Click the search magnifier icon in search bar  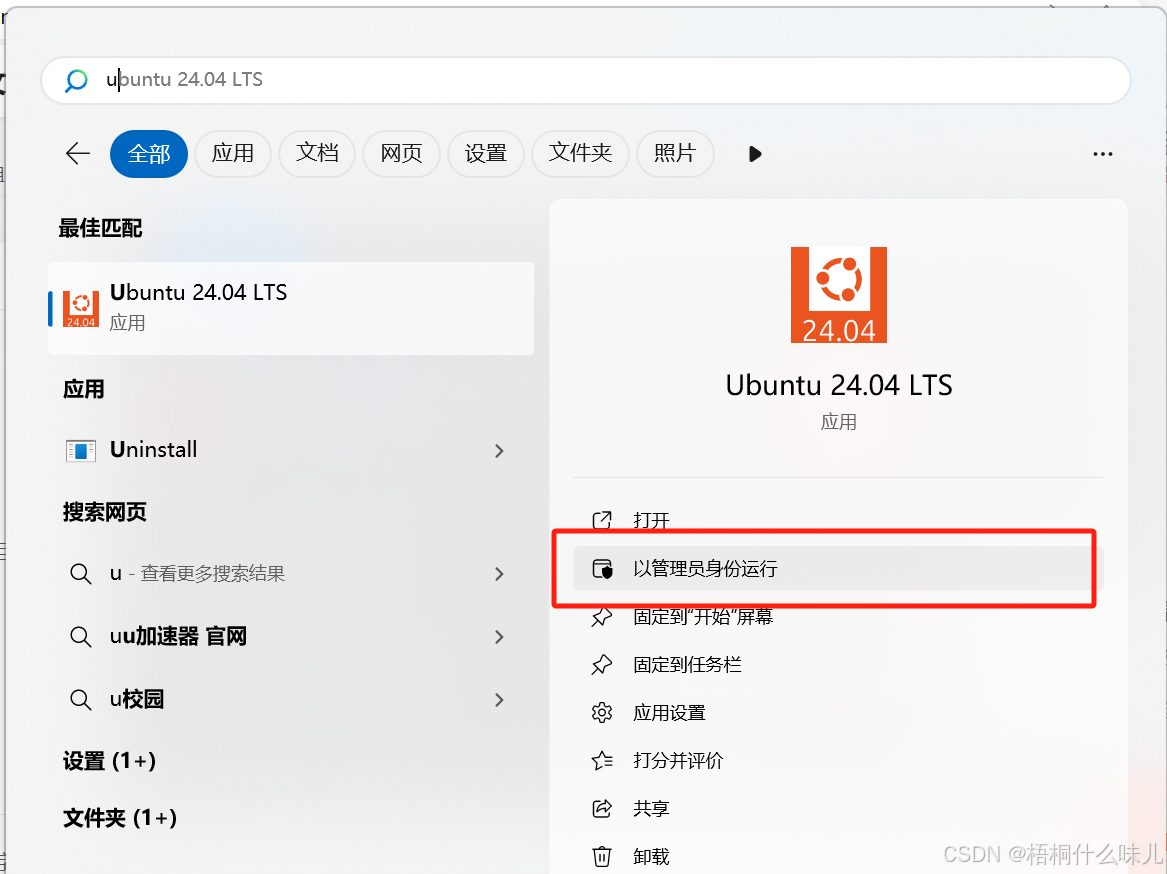[76, 80]
